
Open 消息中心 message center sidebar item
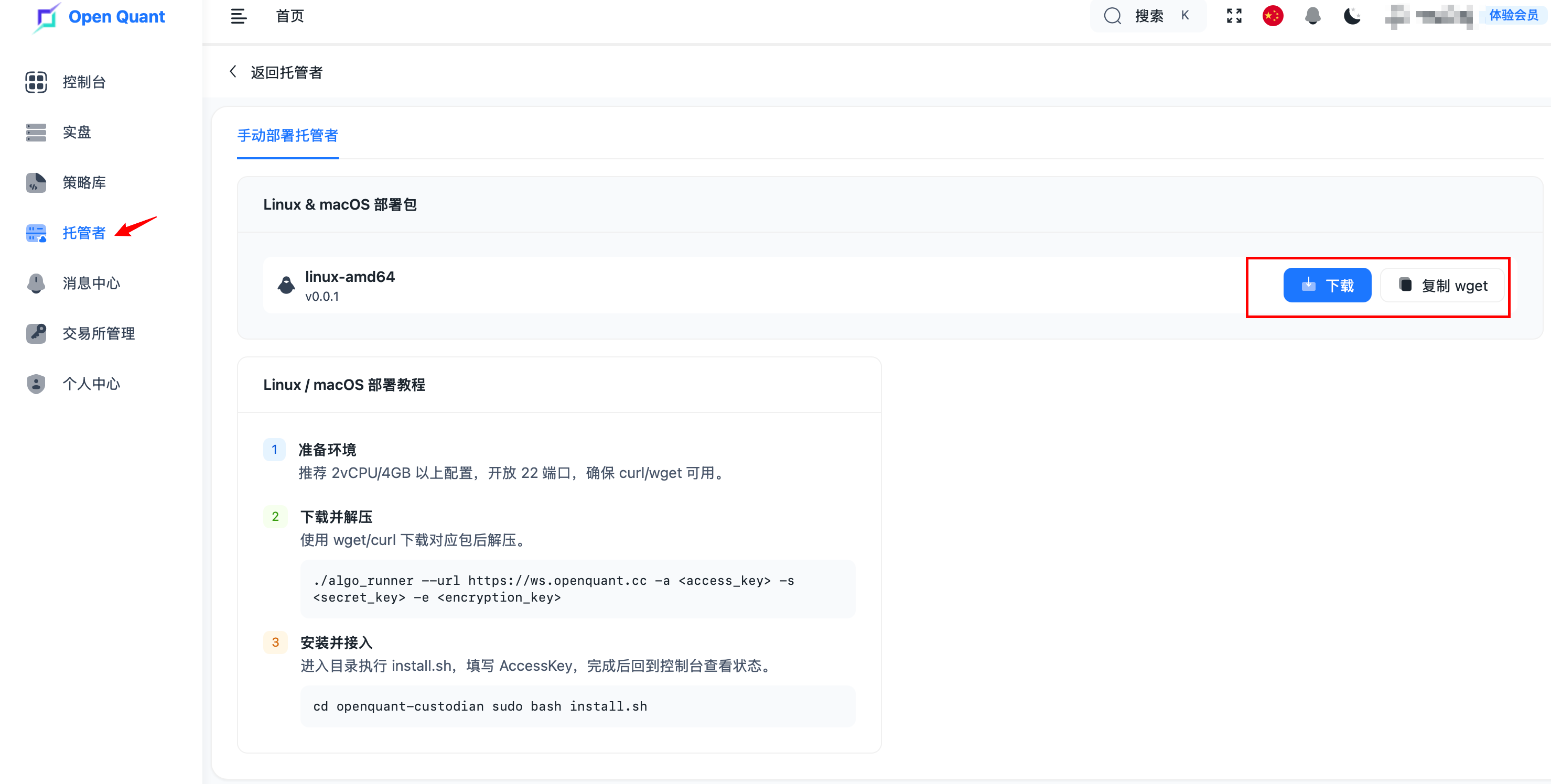(91, 283)
